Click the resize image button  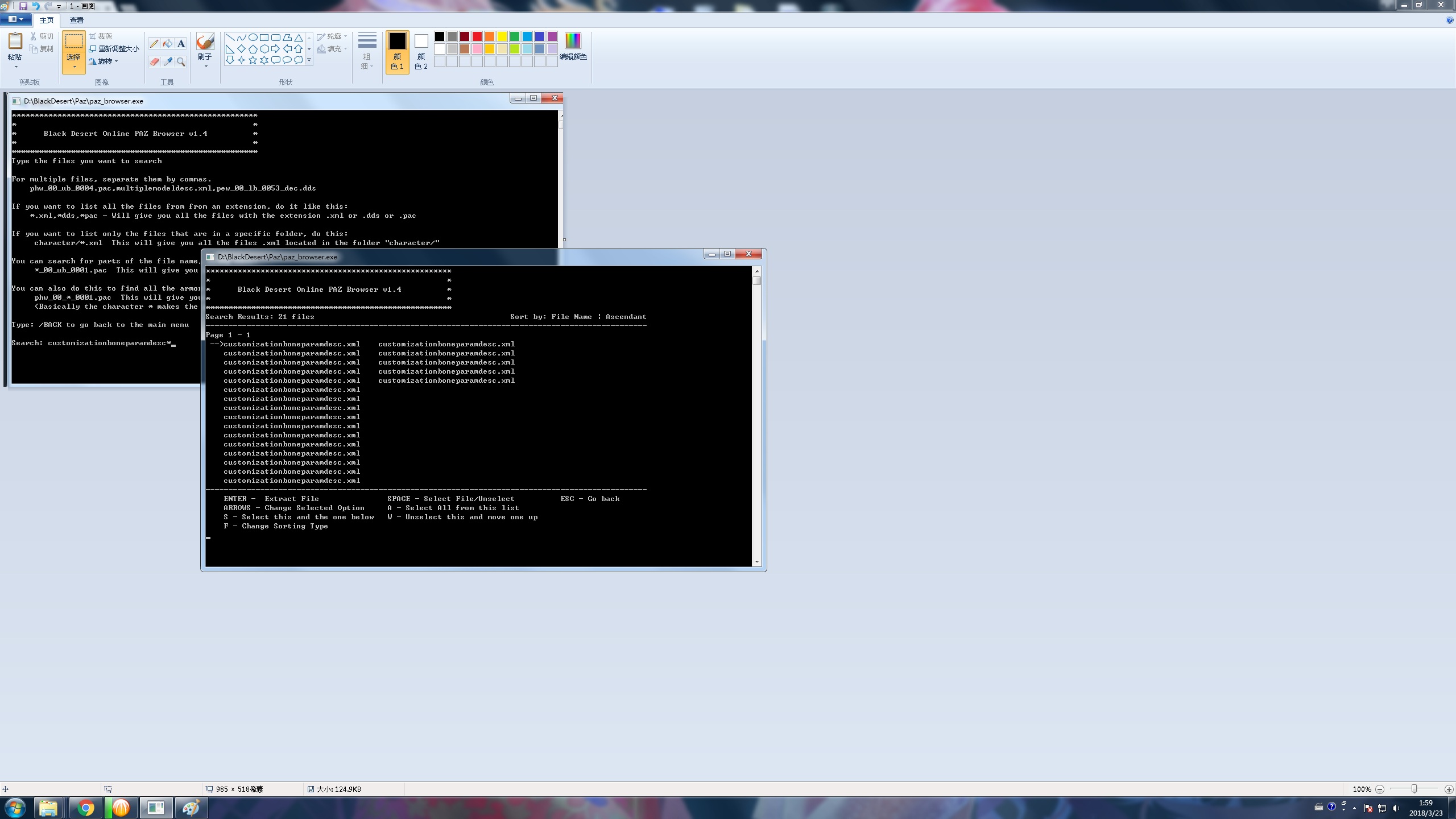[x=114, y=49]
